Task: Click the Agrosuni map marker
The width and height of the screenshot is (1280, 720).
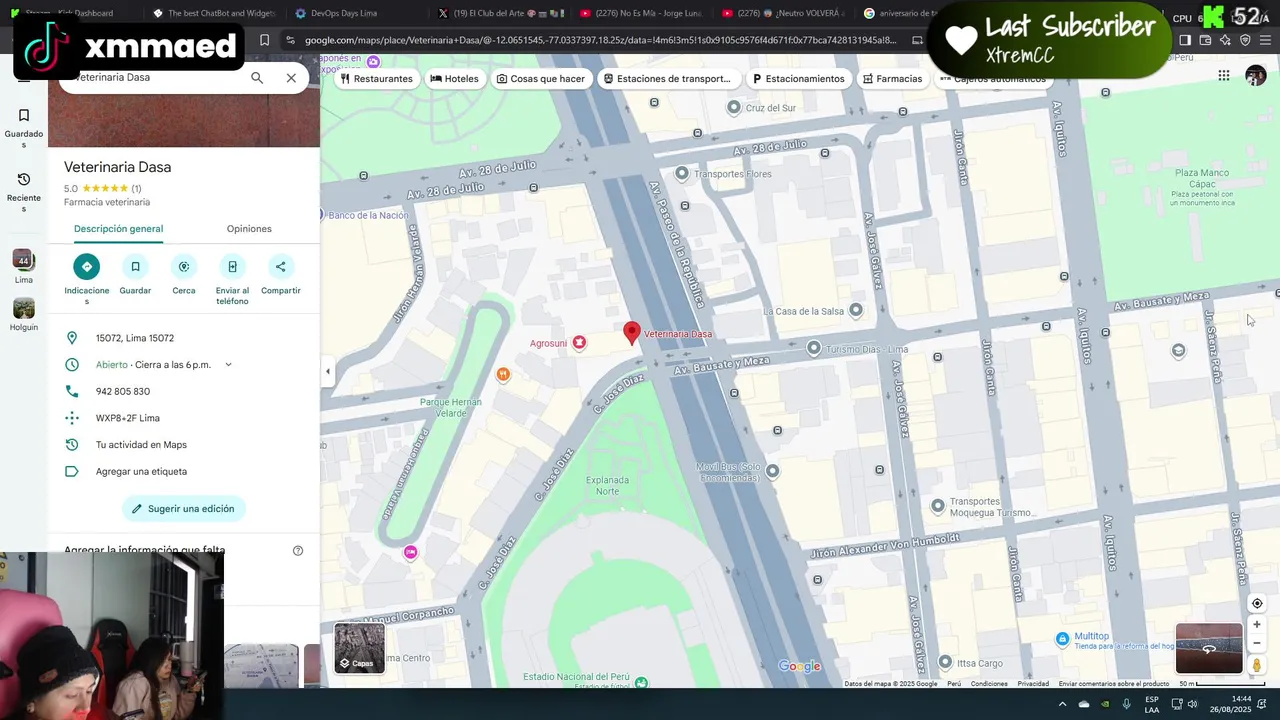Action: coord(579,343)
